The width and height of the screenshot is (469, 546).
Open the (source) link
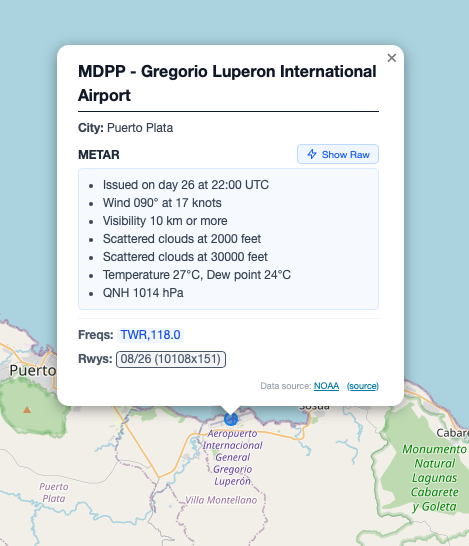coord(362,386)
